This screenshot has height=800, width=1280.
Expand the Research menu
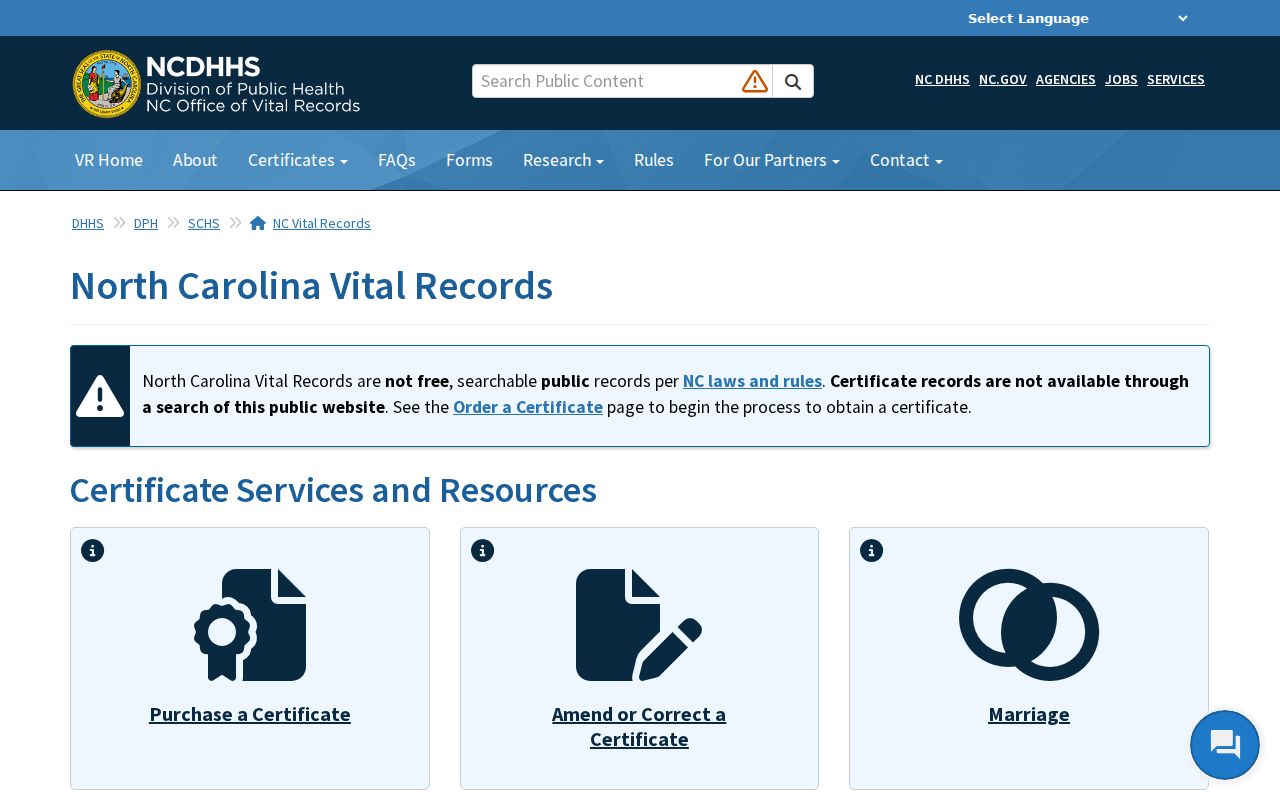tap(563, 160)
